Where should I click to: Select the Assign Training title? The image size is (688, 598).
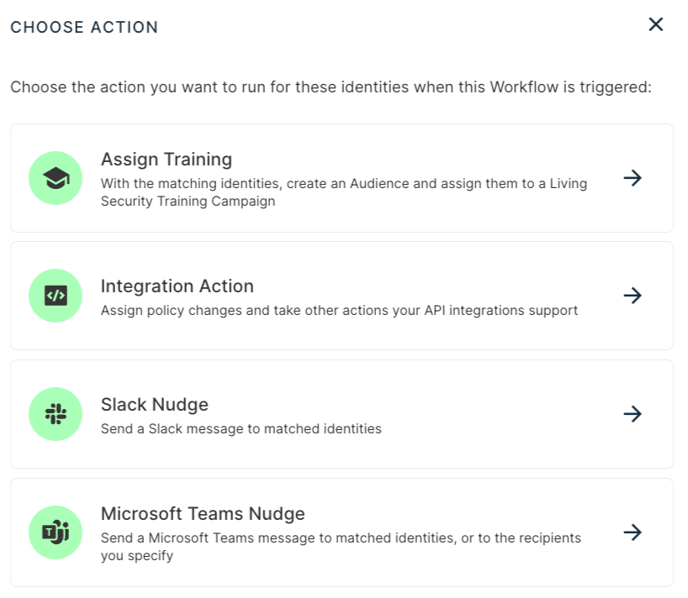(166, 160)
